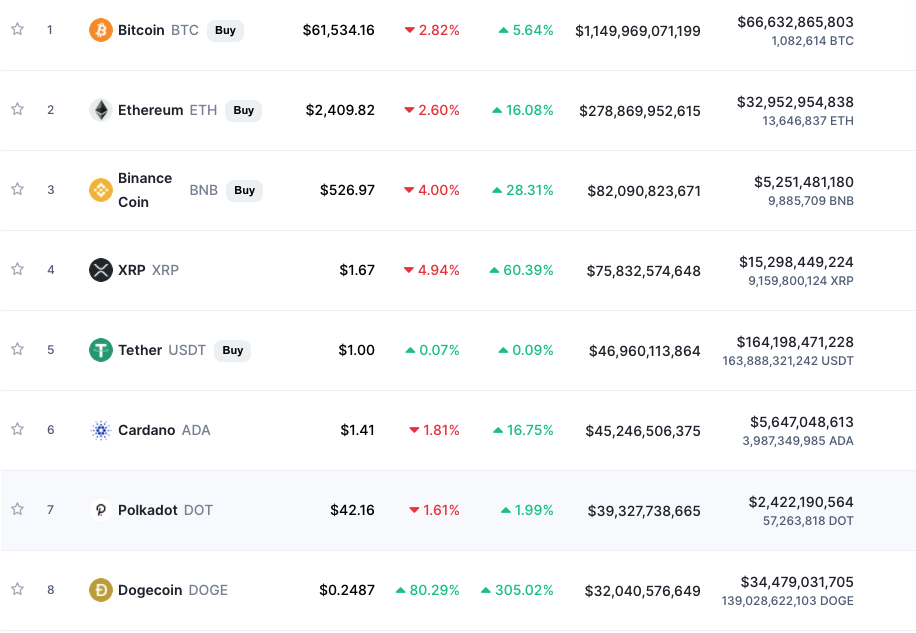Viewport: 916px width, 633px height.
Task: Star Ethereum to add to watchlist
Action: [x=18, y=109]
